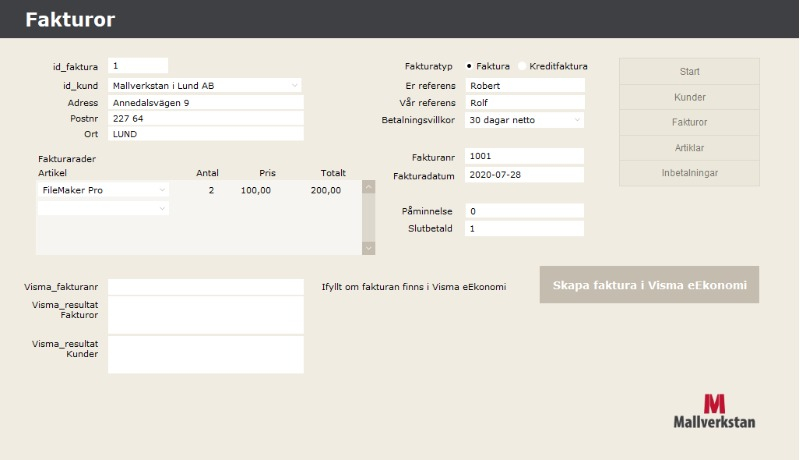Click the Ort field
The width and height of the screenshot is (800, 460).
pyautogui.click(x=206, y=134)
